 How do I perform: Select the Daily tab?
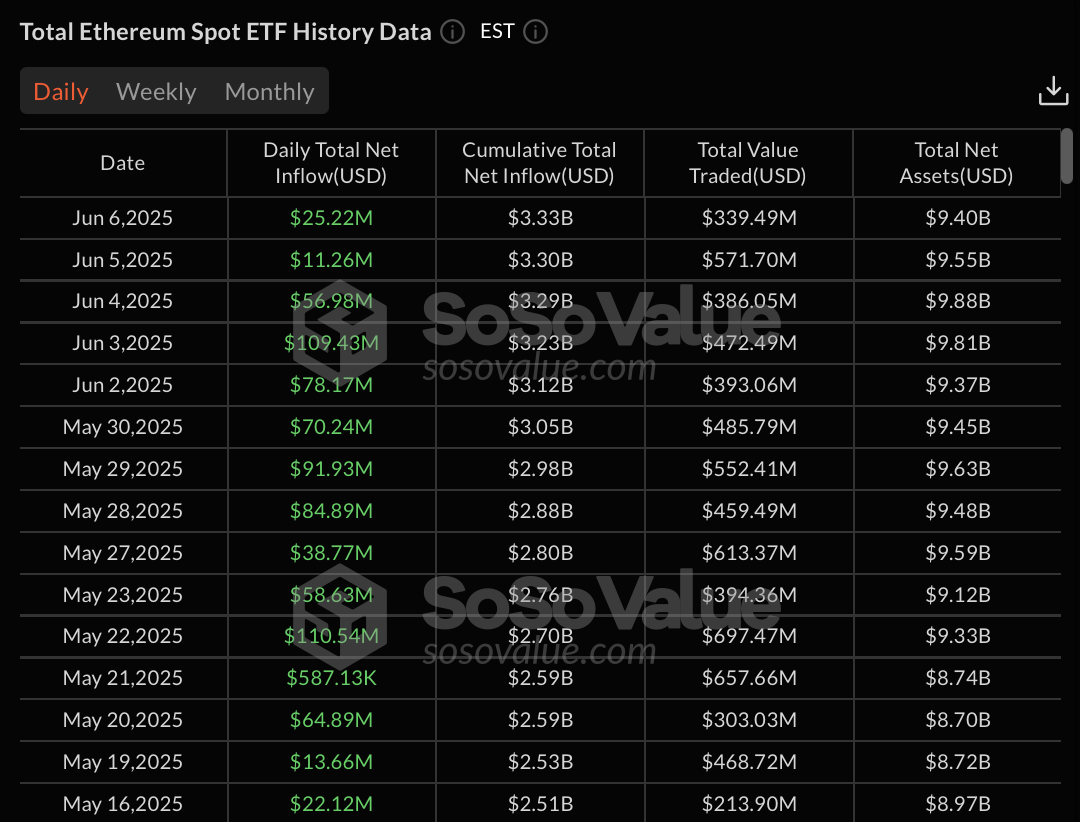click(61, 92)
